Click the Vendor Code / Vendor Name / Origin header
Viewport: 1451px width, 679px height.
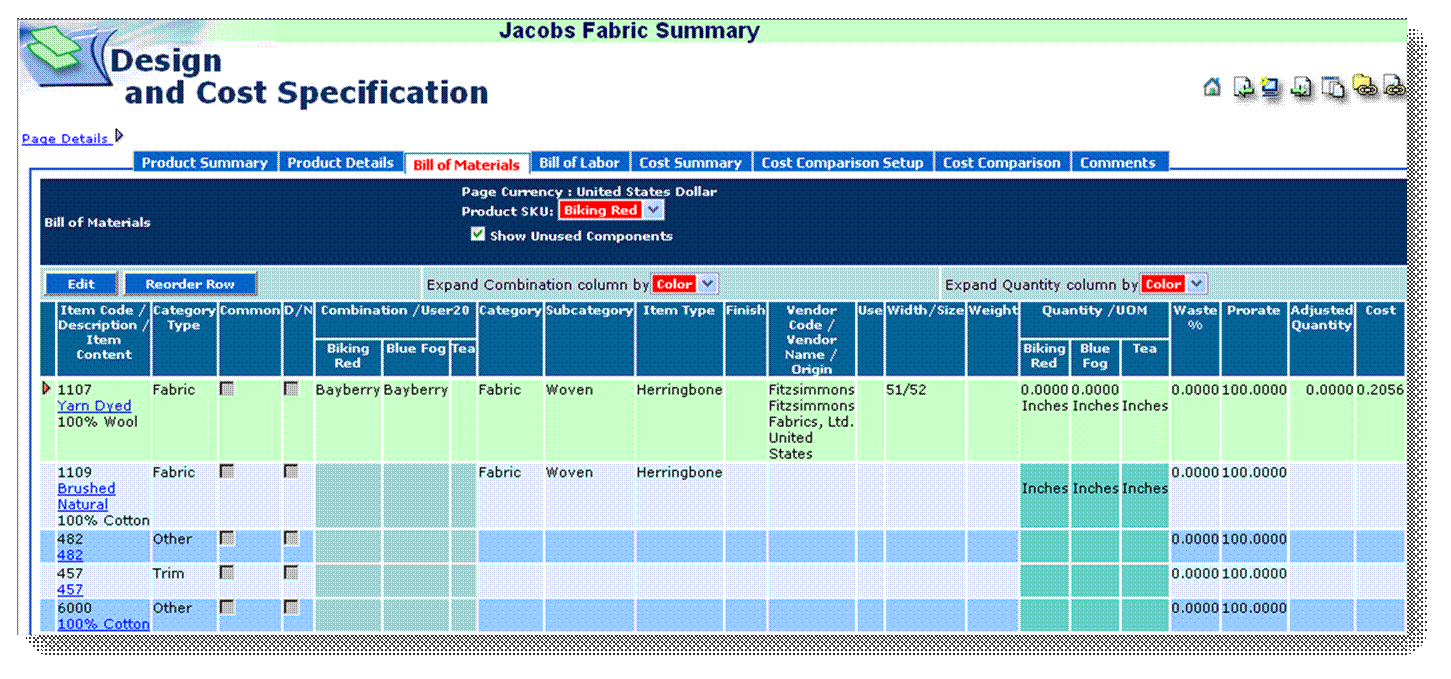click(811, 340)
